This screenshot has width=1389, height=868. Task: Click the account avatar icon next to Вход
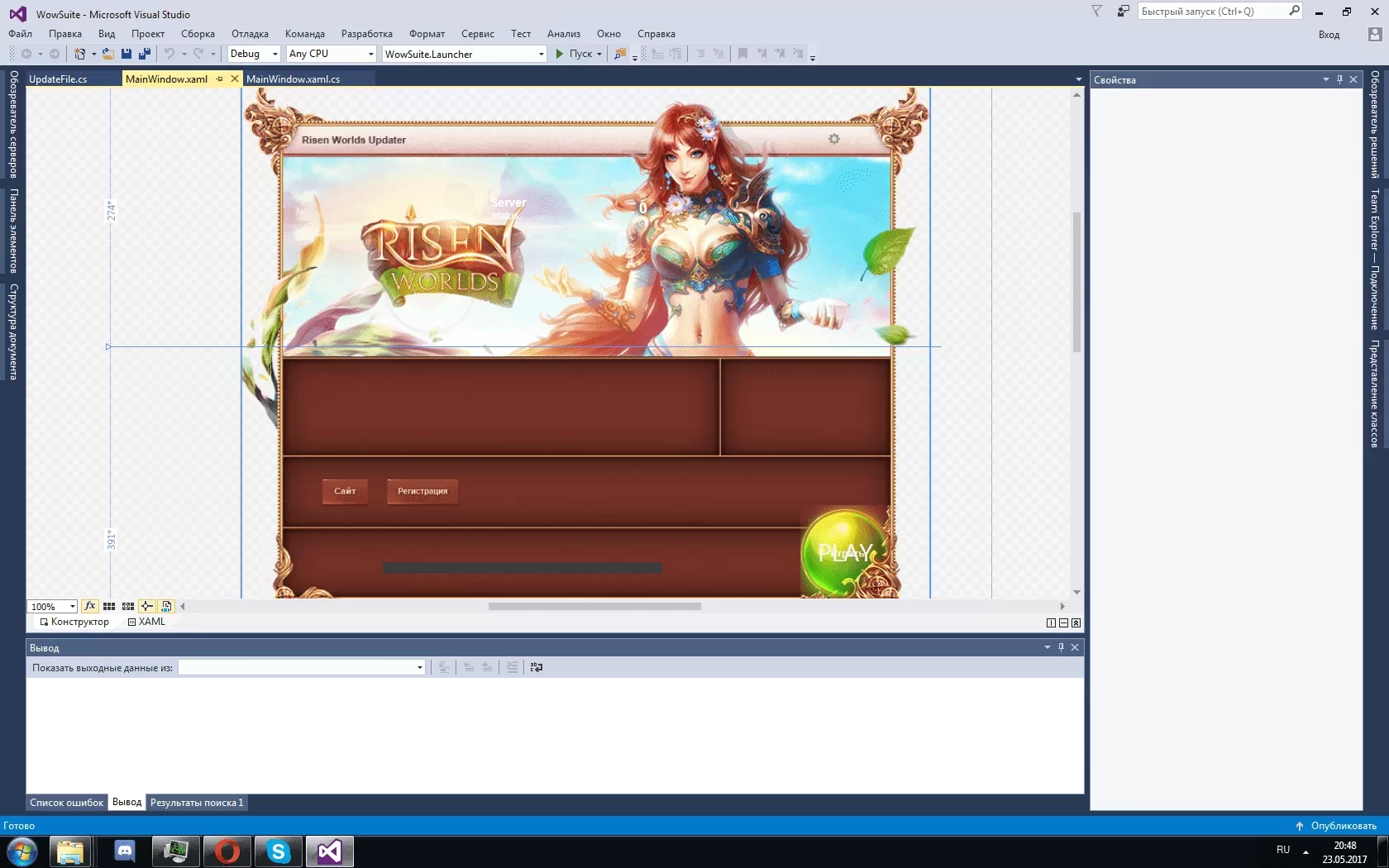1375,35
